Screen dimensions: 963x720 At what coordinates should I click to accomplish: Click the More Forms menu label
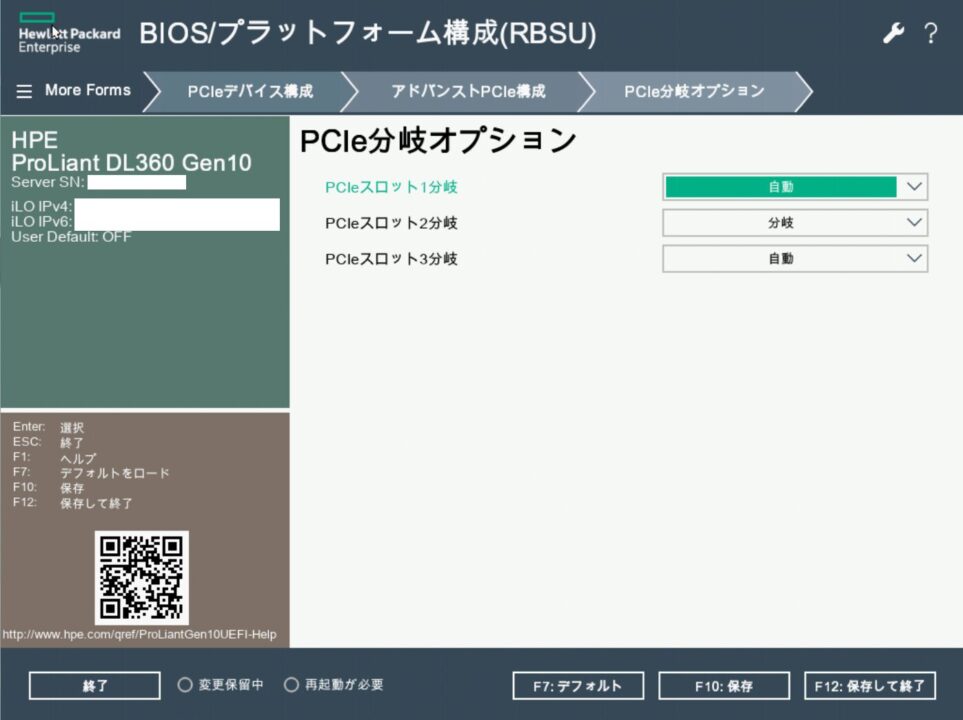(88, 90)
